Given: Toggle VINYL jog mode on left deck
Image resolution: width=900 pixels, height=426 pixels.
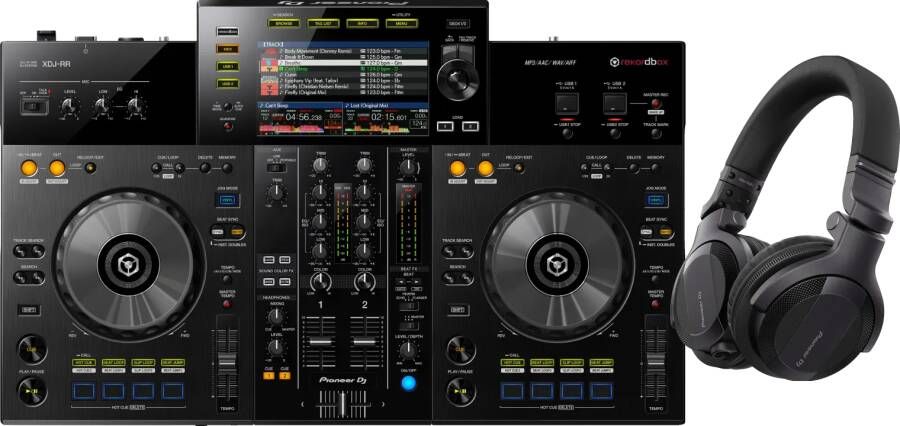Looking at the screenshot, I should pos(229,200).
